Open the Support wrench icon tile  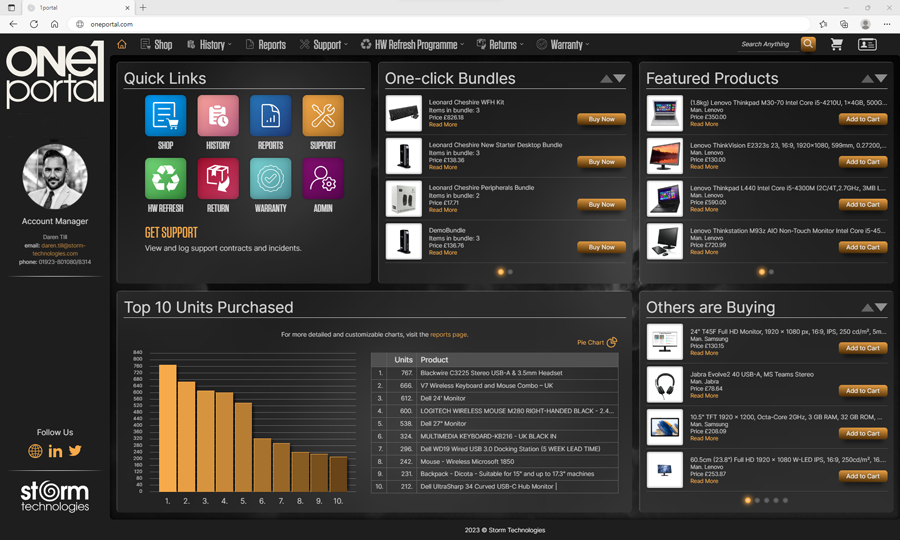322,116
